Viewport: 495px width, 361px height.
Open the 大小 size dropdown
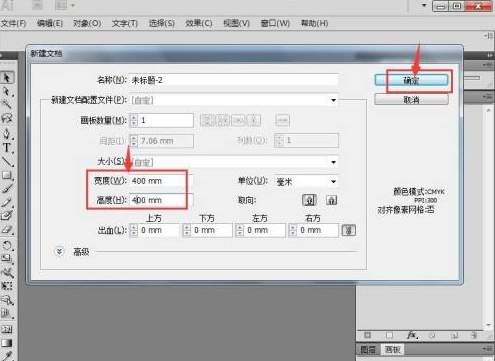(x=333, y=162)
